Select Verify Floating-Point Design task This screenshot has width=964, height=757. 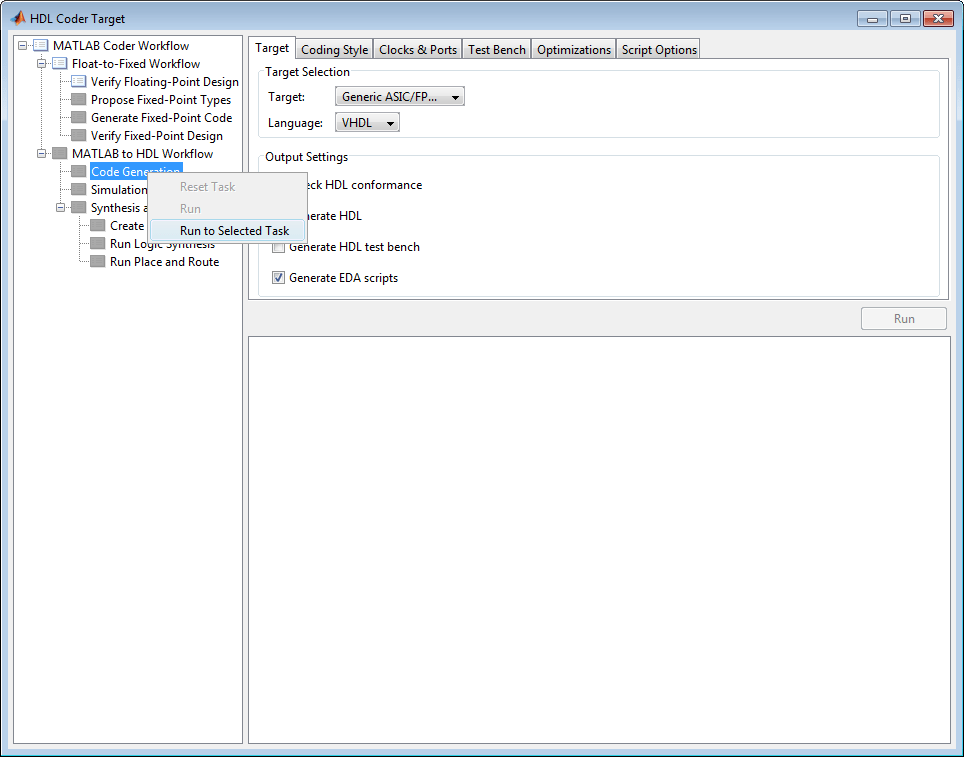(165, 82)
